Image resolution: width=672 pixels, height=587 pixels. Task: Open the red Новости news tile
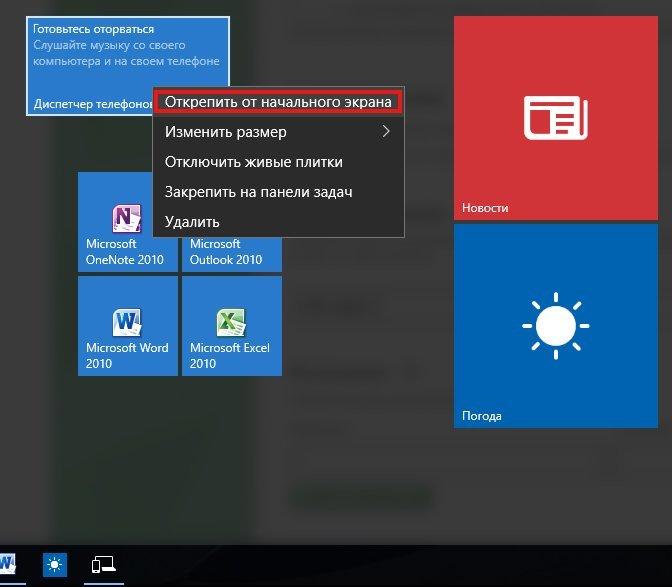tap(556, 118)
